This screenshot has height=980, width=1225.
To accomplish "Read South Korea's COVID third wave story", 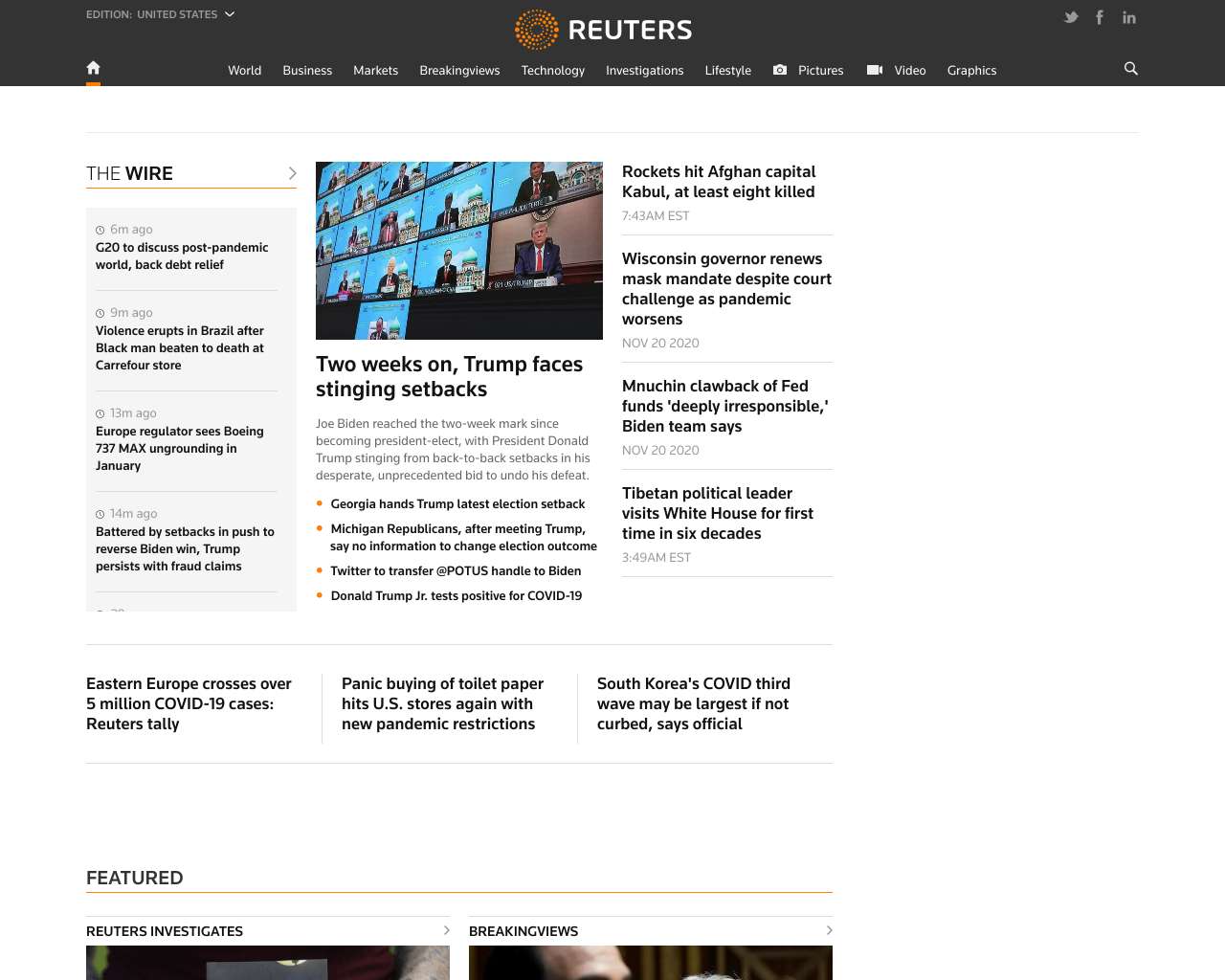I will 694,704.
